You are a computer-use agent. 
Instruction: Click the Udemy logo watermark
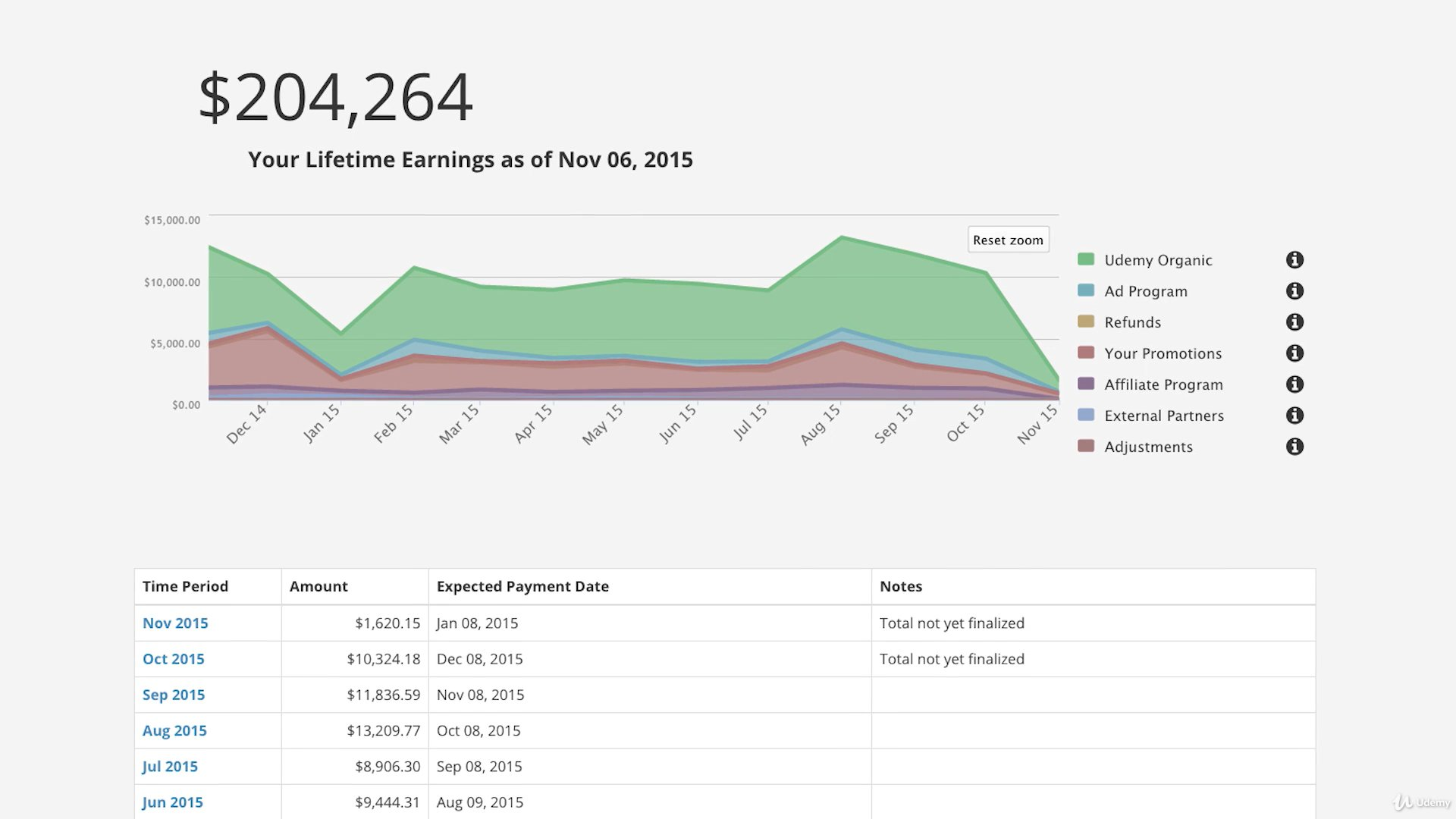(x=1421, y=802)
